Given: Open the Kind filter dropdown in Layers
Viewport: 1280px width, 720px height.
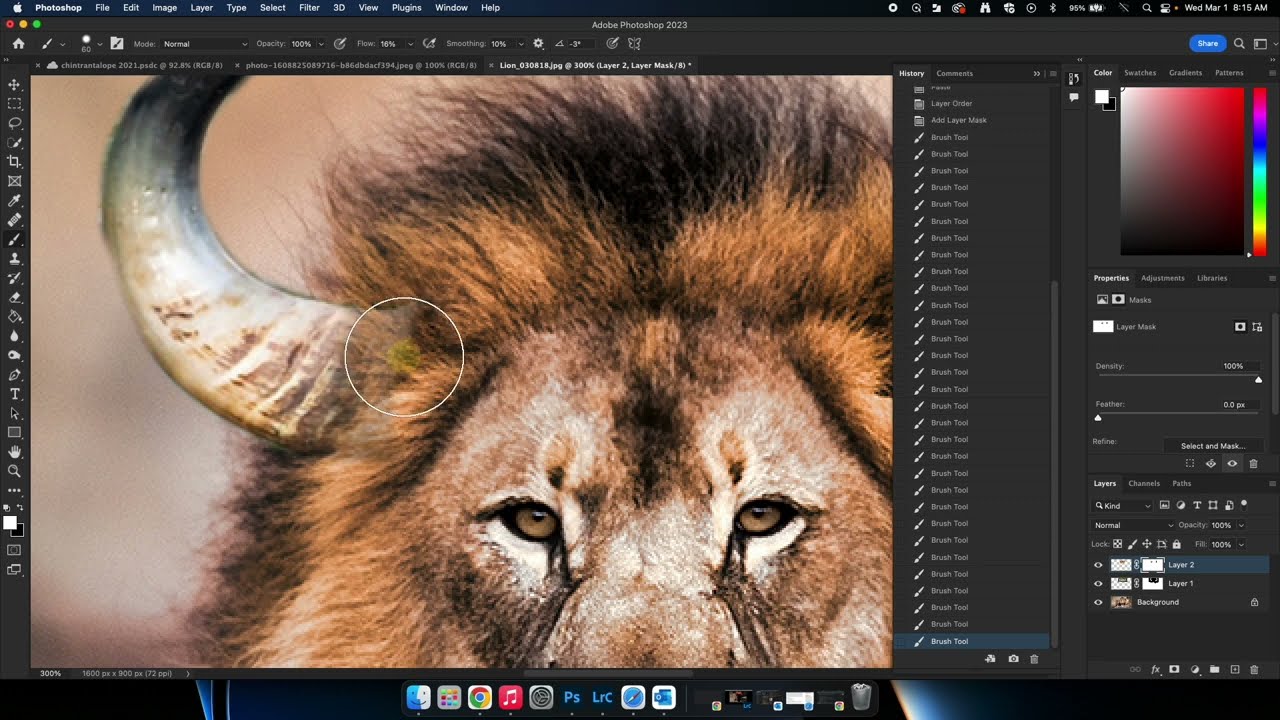Looking at the screenshot, I should click(1123, 506).
